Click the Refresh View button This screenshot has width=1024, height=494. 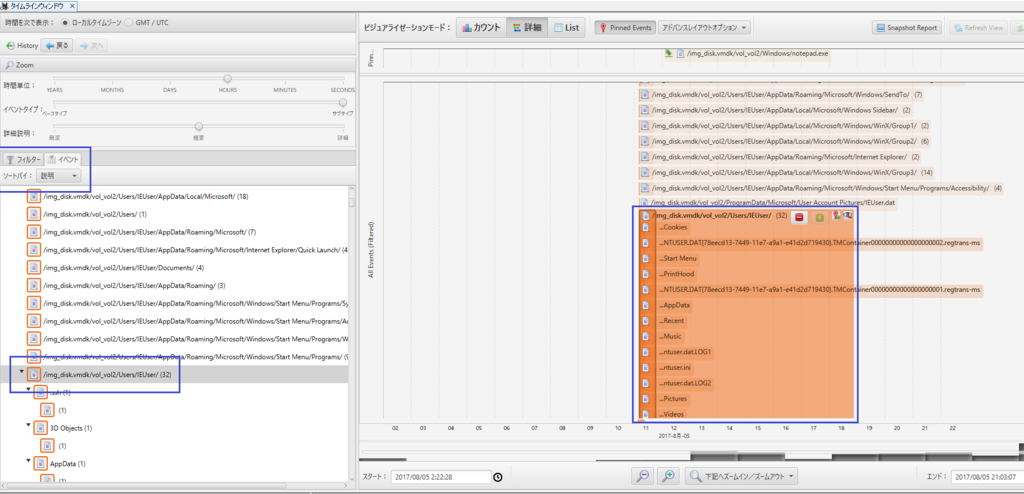[x=978, y=28]
